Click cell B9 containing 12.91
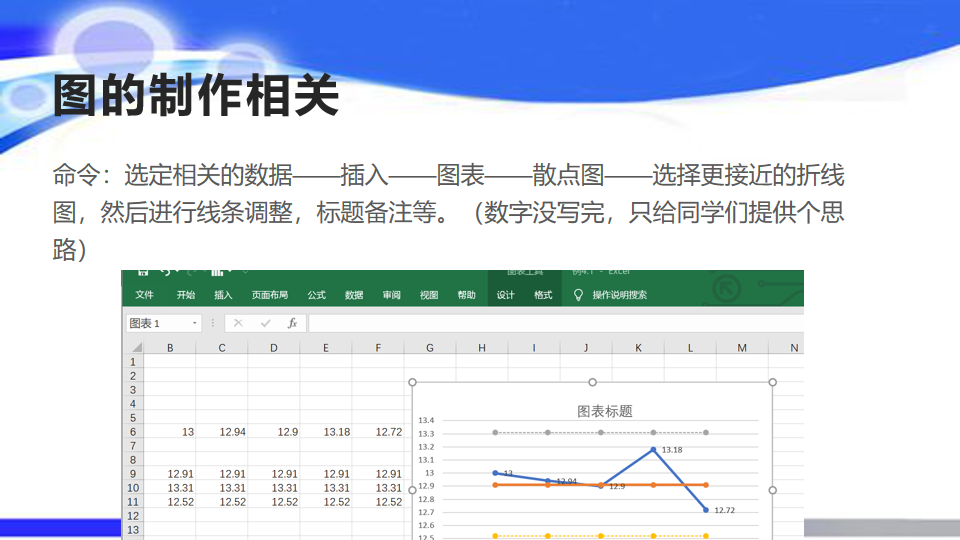The width and height of the screenshot is (960, 540). pos(170,474)
